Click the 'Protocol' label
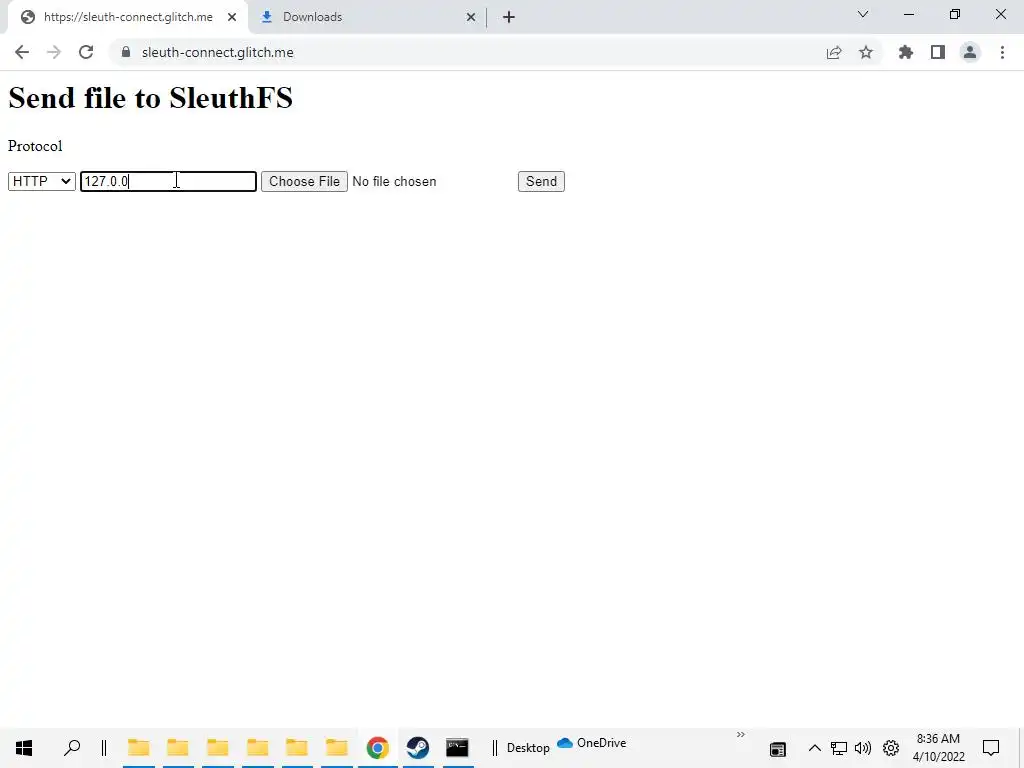 pos(35,146)
